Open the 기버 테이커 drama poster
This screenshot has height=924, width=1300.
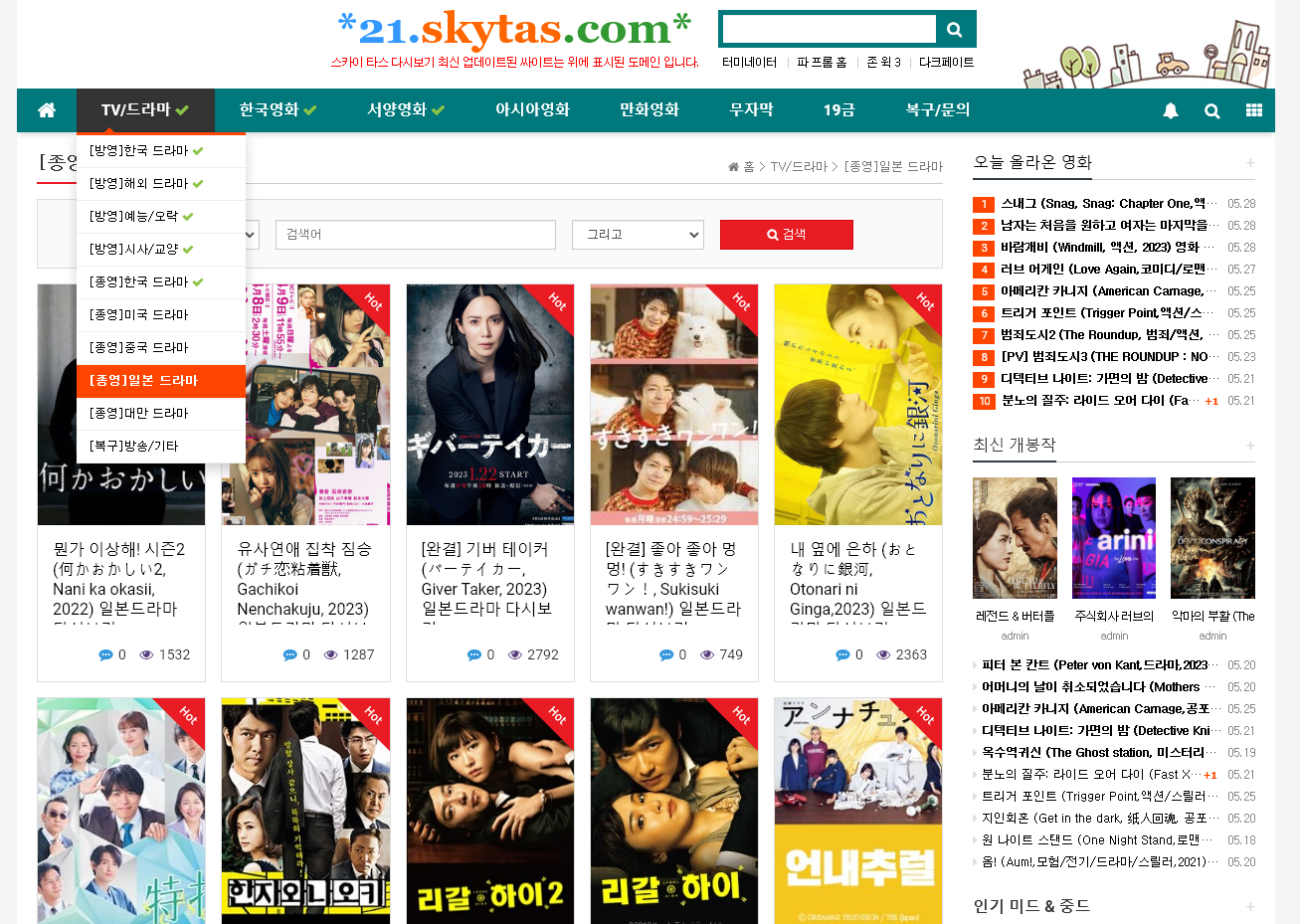coord(490,405)
